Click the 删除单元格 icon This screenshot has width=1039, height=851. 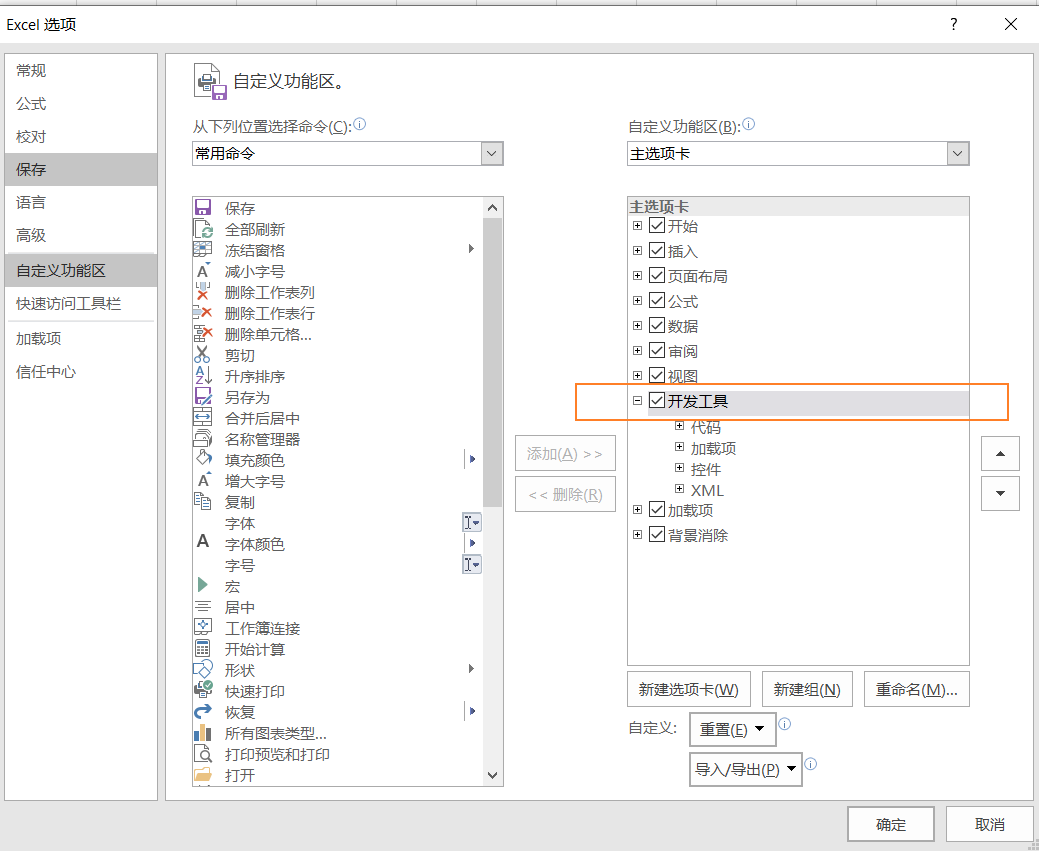(x=203, y=333)
